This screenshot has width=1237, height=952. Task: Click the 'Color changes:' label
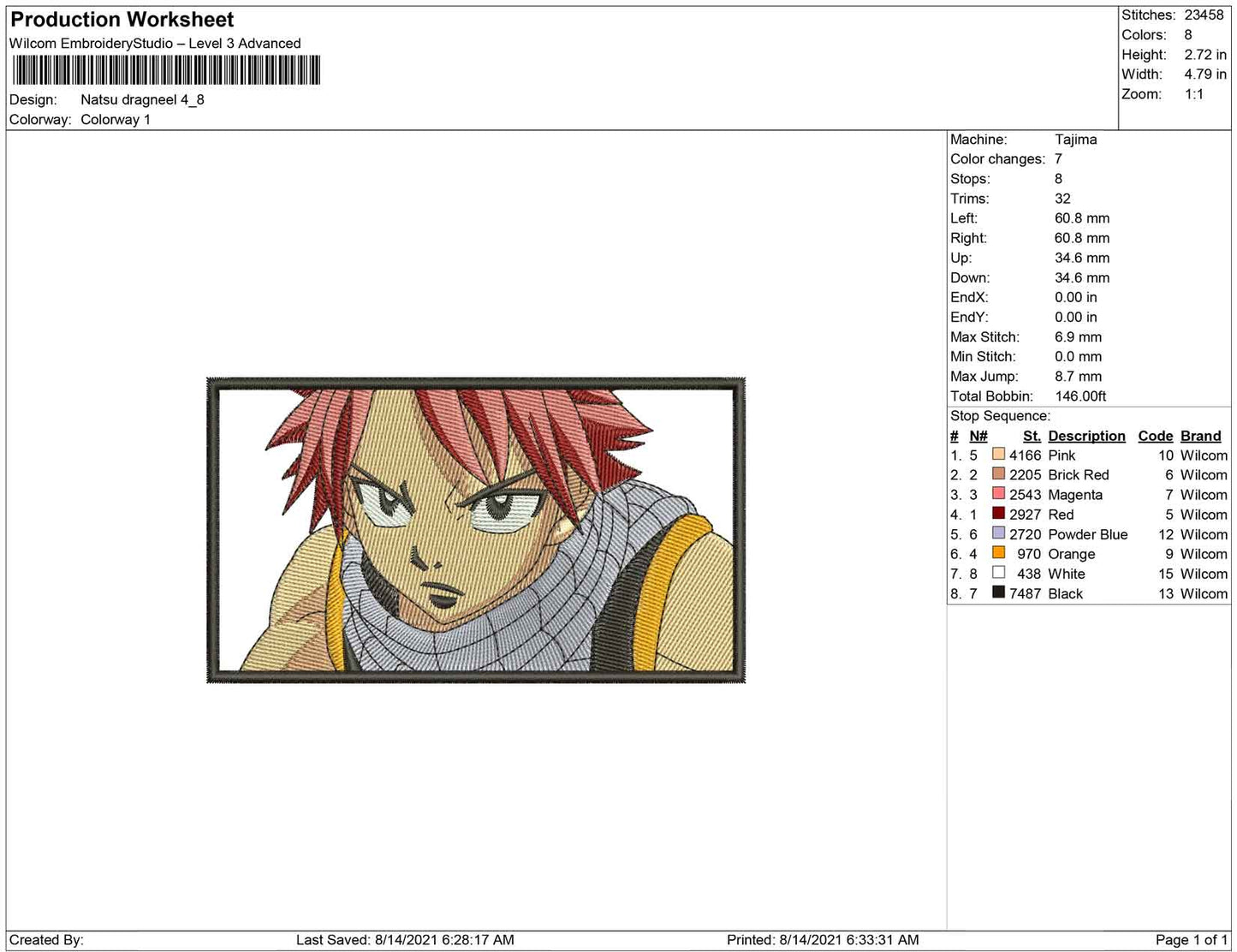[x=997, y=158]
